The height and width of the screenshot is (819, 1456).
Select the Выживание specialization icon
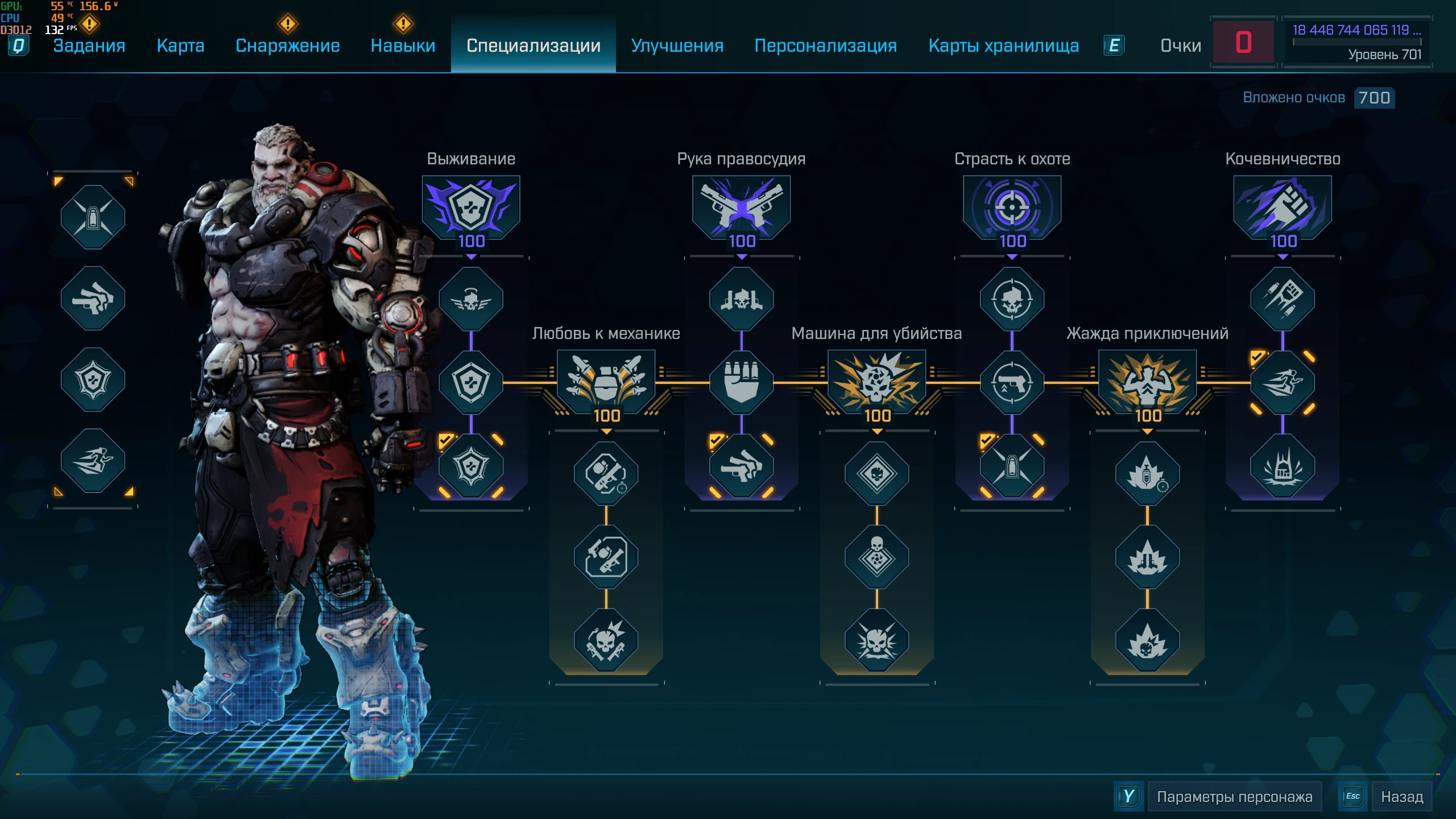pyautogui.click(x=471, y=208)
